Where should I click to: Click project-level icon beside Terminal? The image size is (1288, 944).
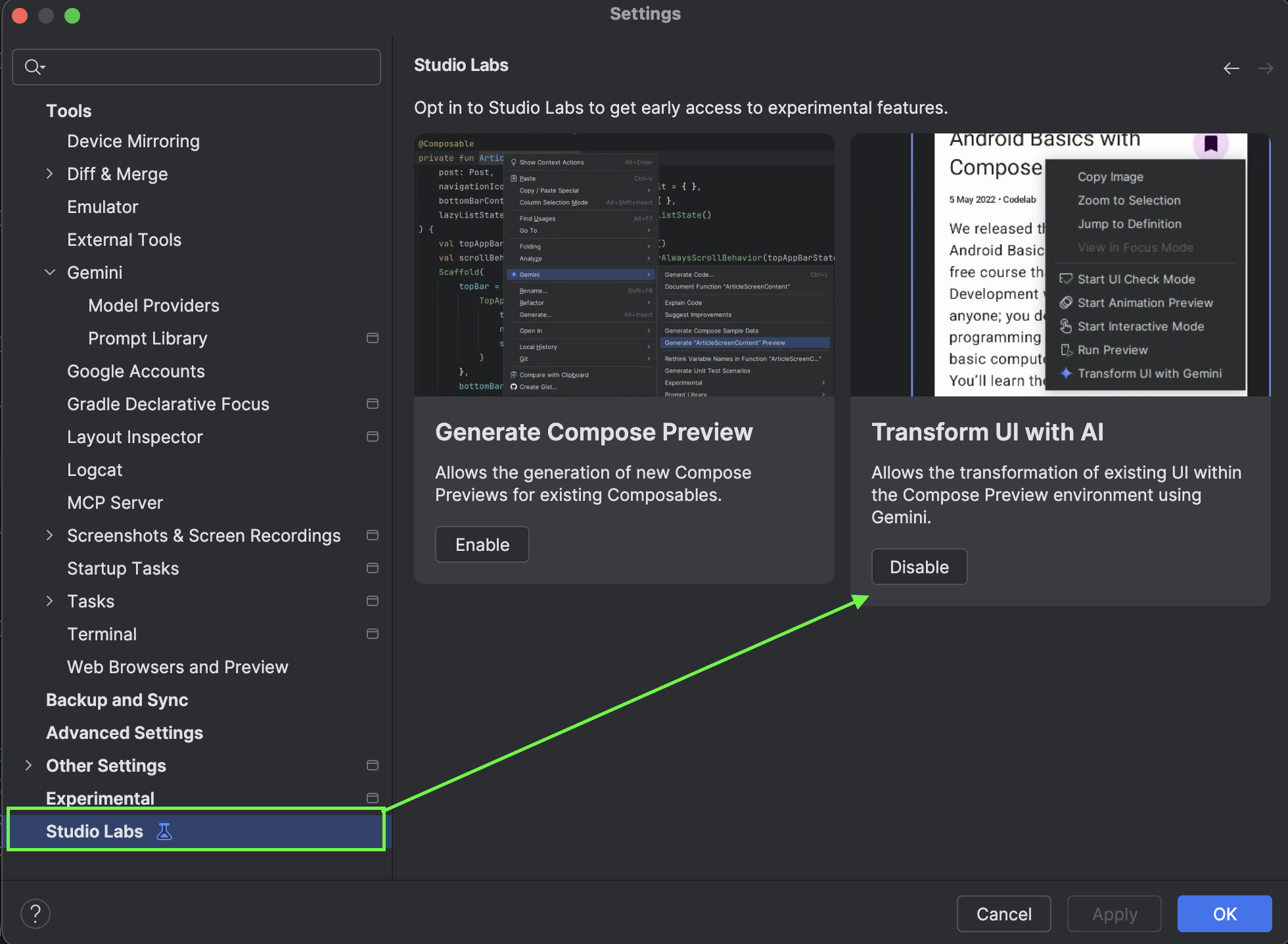pyautogui.click(x=373, y=634)
